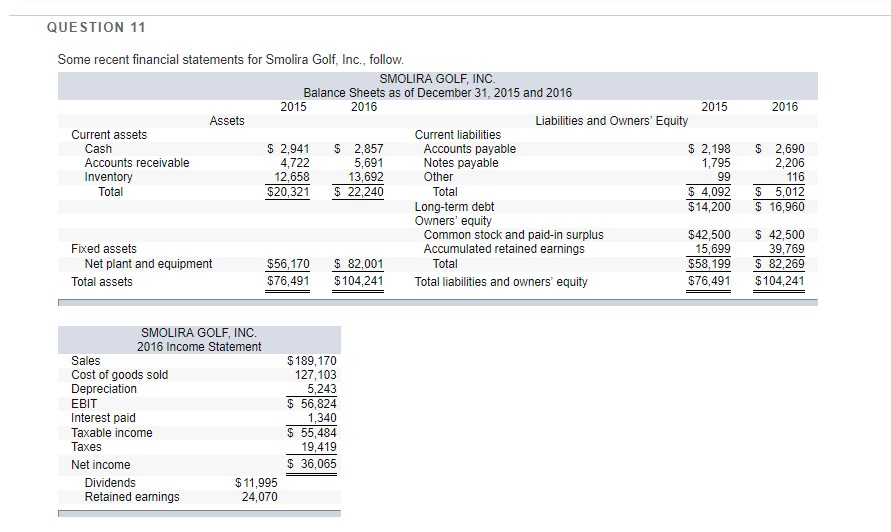Click the '2016 Income Statement' title
Screen dimensions: 891x532
pyautogui.click(x=199, y=347)
